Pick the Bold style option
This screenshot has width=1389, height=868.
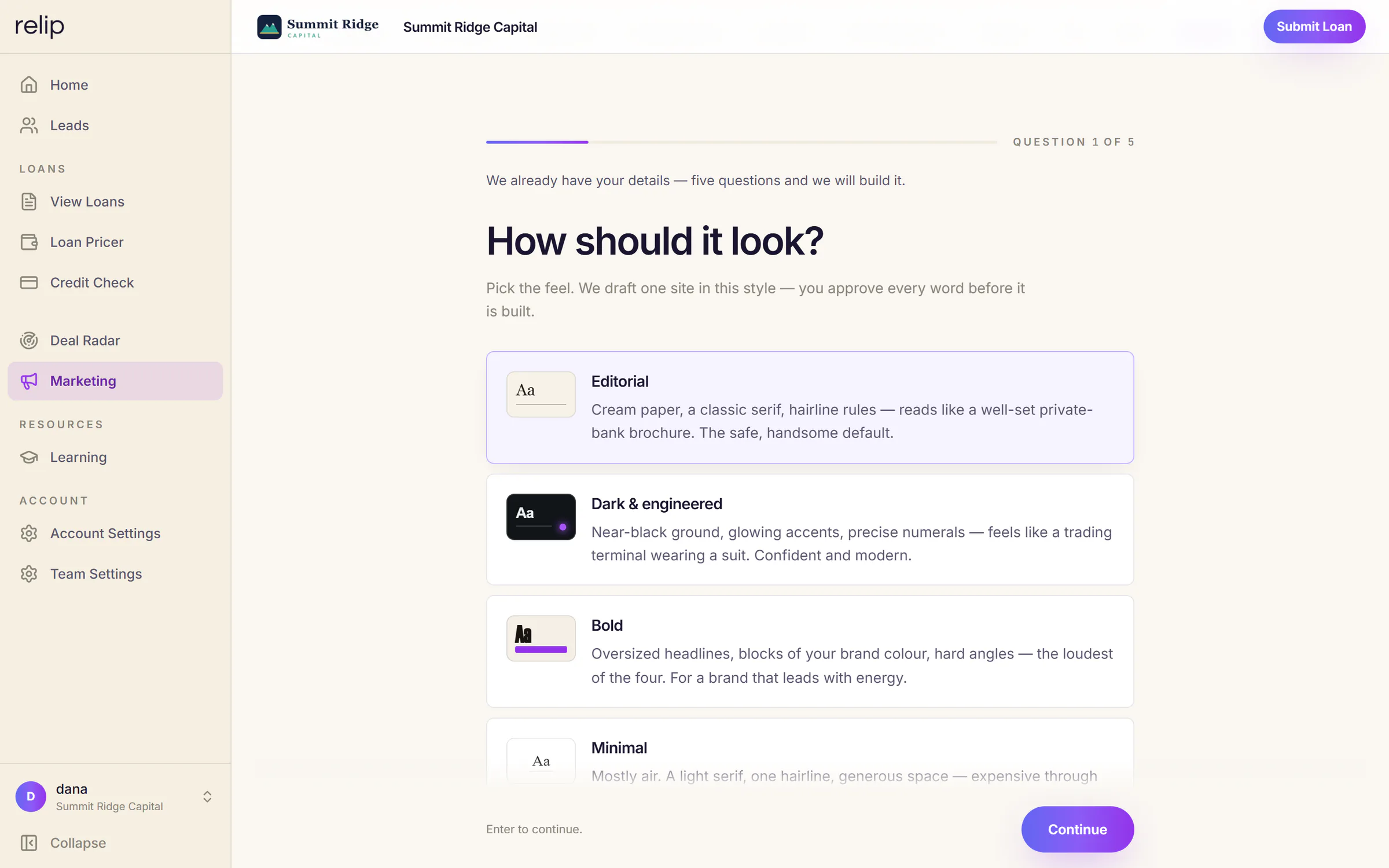810,651
